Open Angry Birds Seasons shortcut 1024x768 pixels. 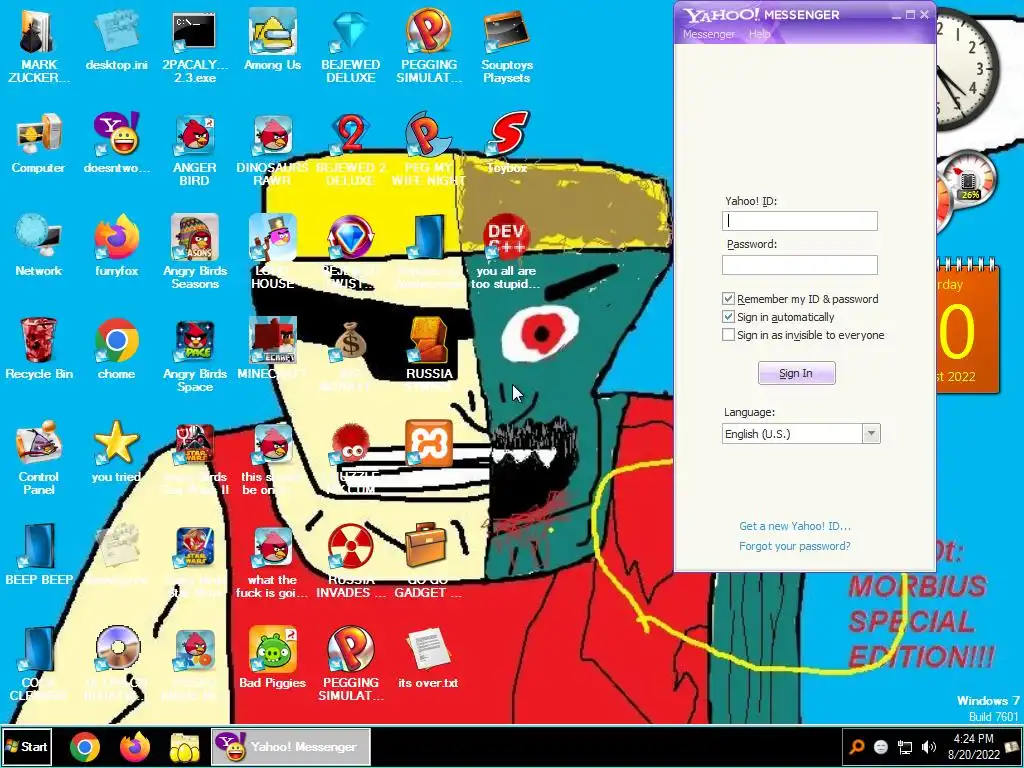point(195,251)
